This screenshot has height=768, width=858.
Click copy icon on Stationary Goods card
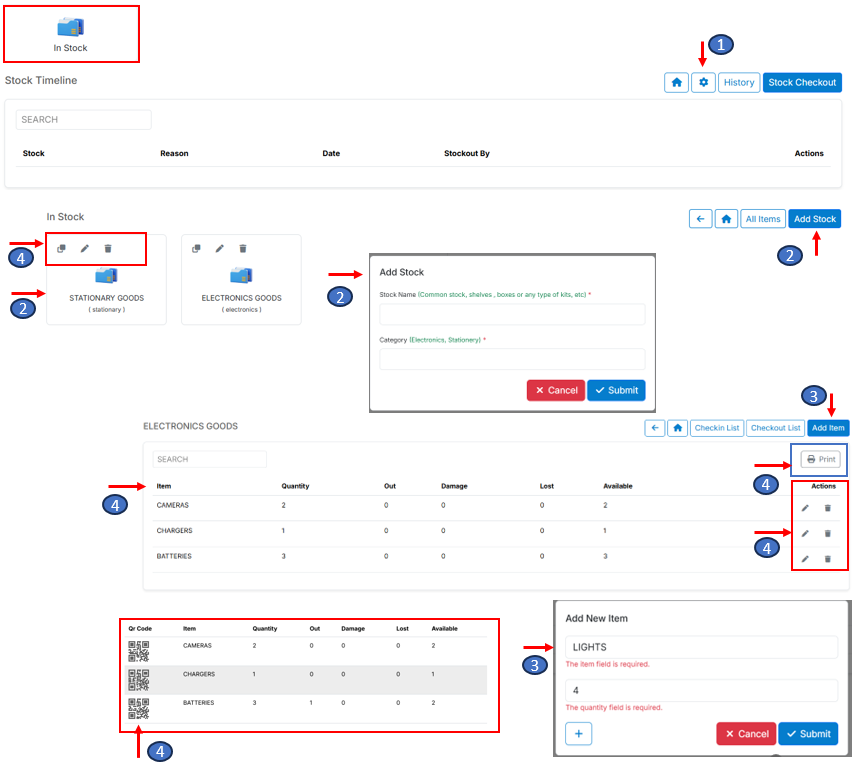[x=61, y=248]
